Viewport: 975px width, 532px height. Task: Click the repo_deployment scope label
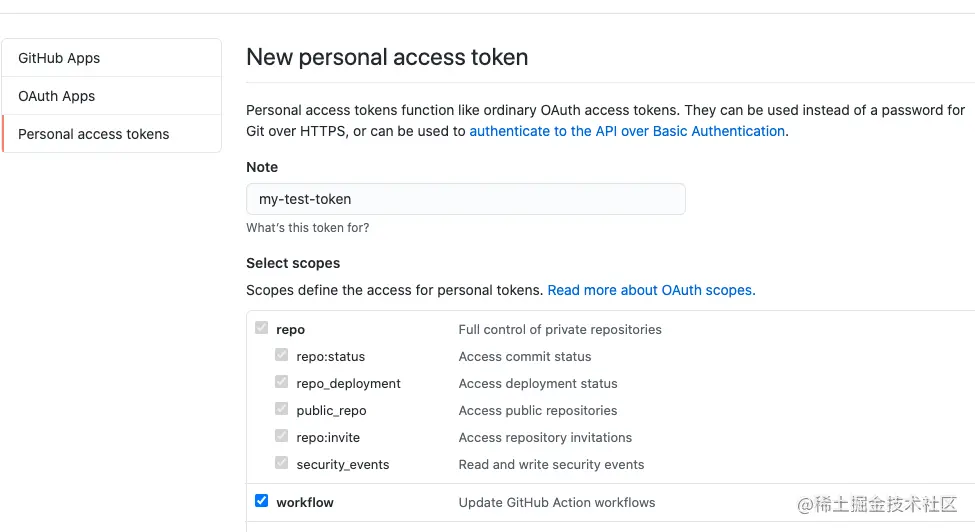(x=348, y=383)
